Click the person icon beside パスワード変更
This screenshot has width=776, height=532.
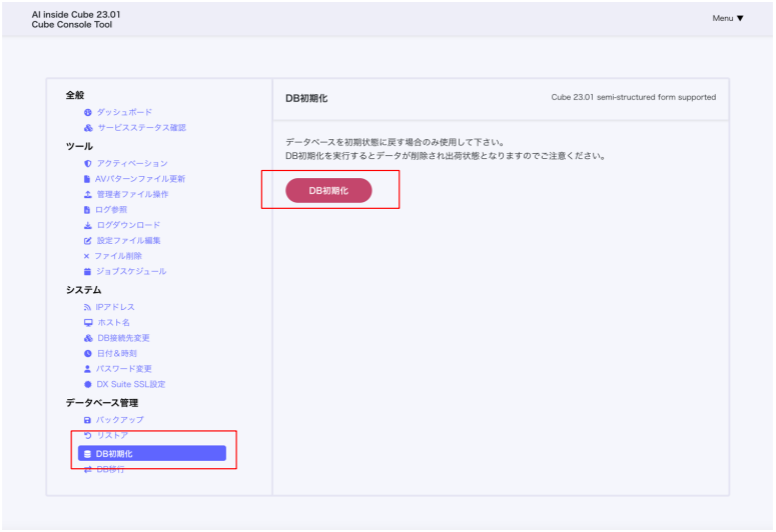click(x=88, y=369)
